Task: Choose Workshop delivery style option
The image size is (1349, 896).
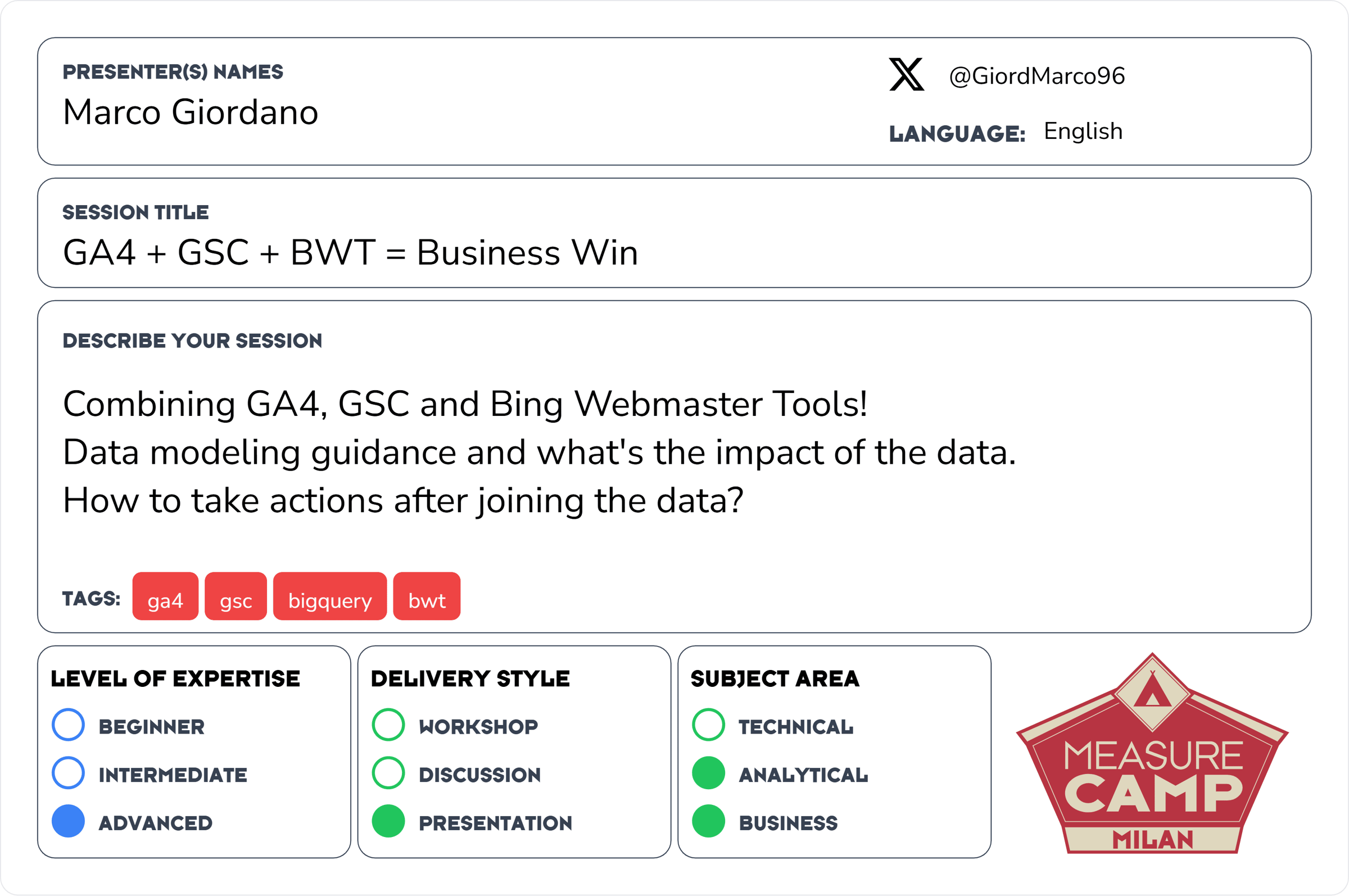Action: [388, 725]
